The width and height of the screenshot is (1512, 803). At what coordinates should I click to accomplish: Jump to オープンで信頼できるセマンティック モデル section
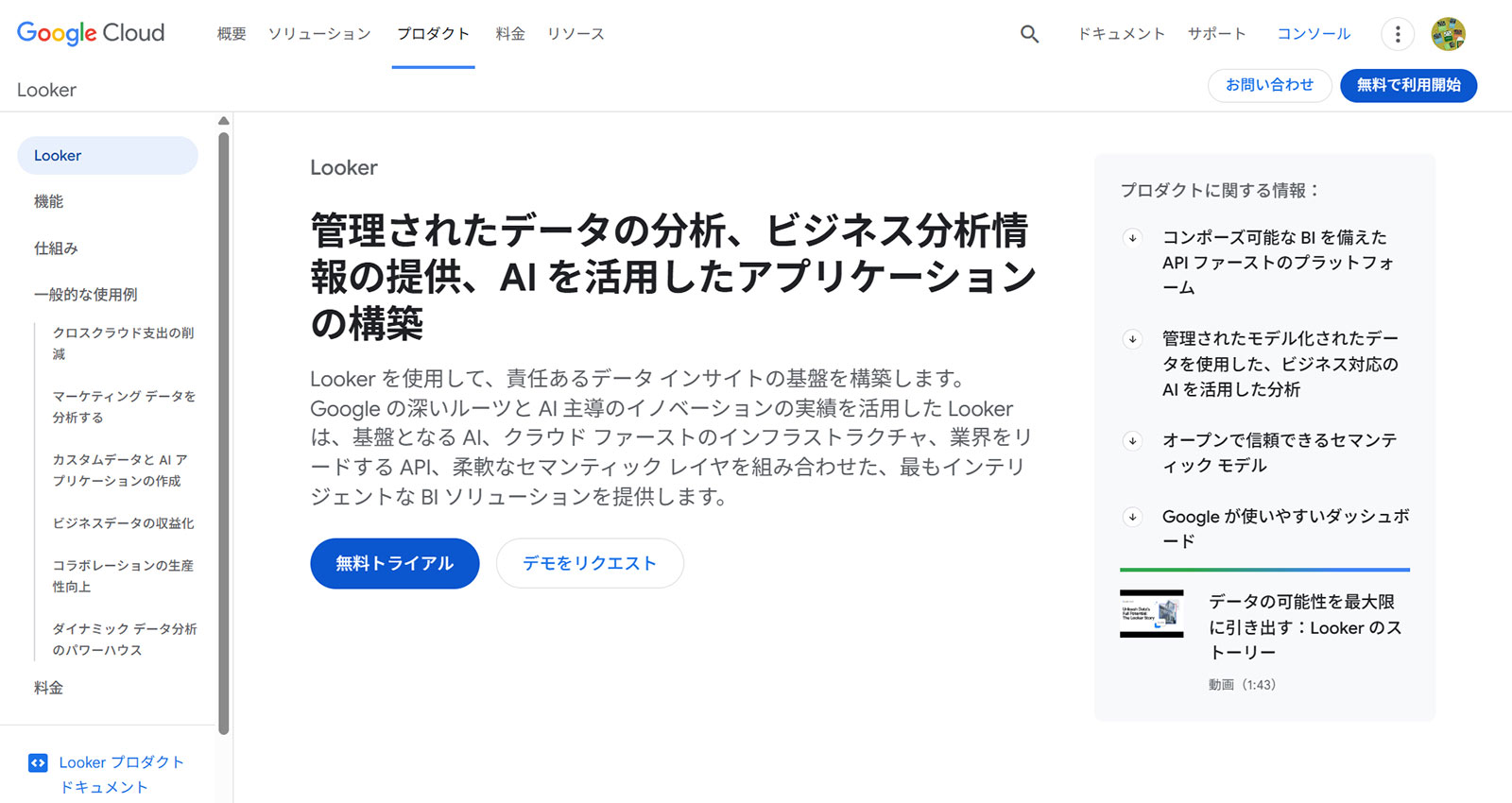tap(1280, 453)
